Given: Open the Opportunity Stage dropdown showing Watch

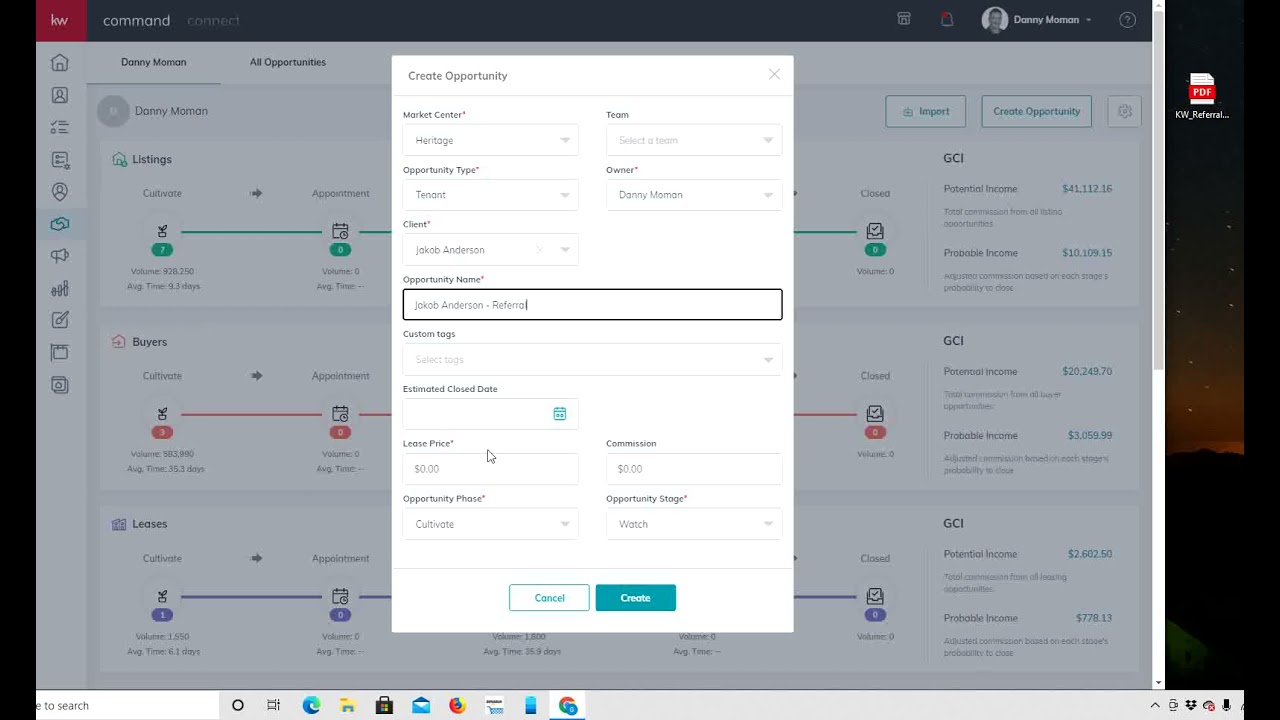Looking at the screenshot, I should (x=694, y=524).
